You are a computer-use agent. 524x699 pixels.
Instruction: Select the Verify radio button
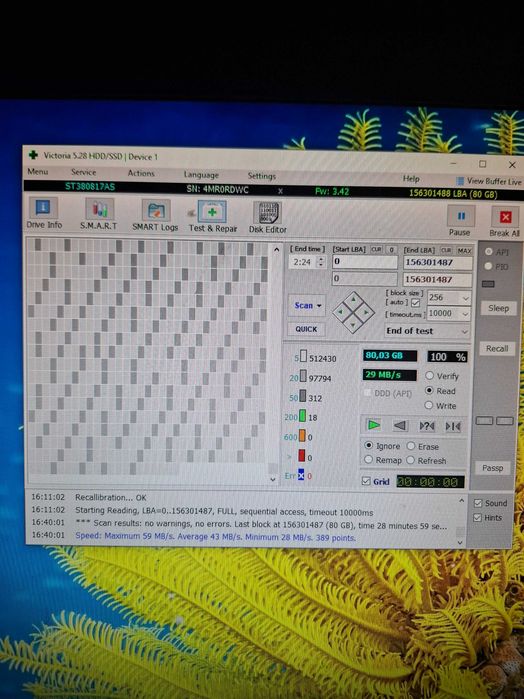429,375
